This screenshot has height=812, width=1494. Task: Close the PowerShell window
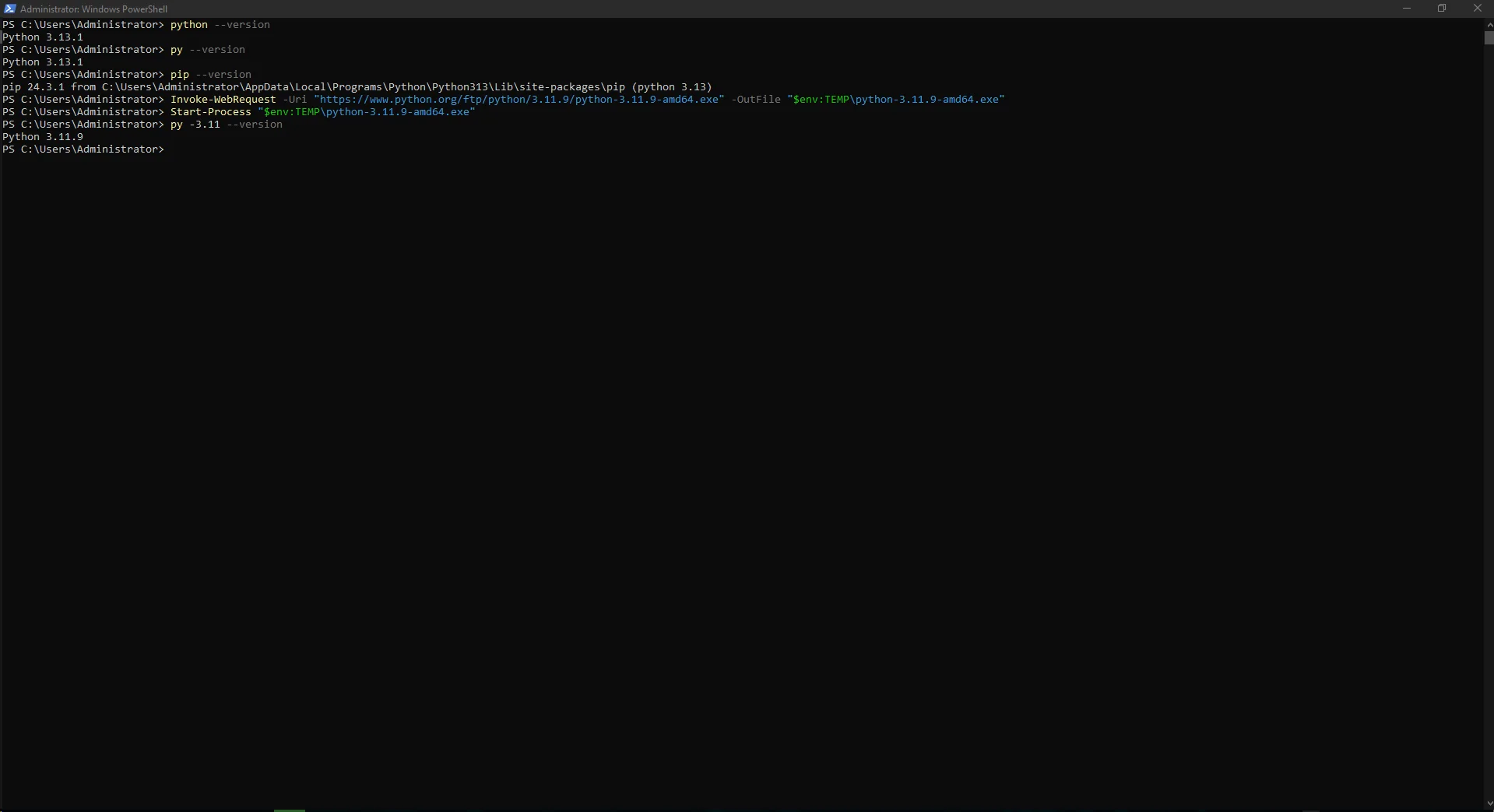pos(1477,9)
